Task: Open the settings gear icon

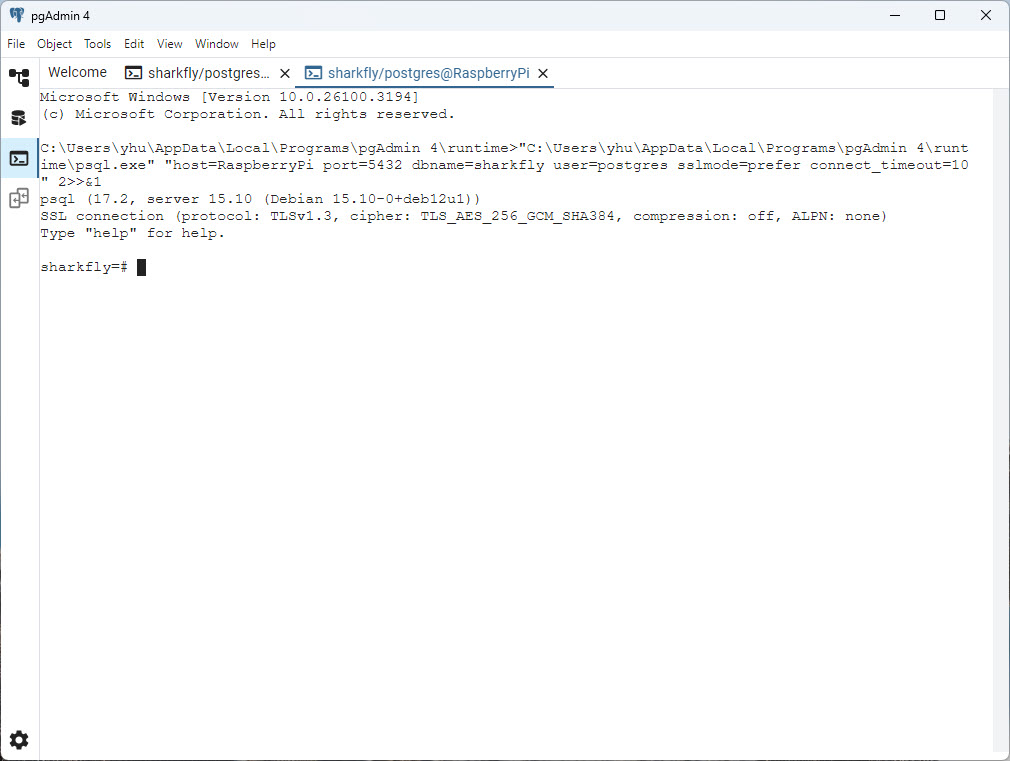Action: [x=19, y=740]
